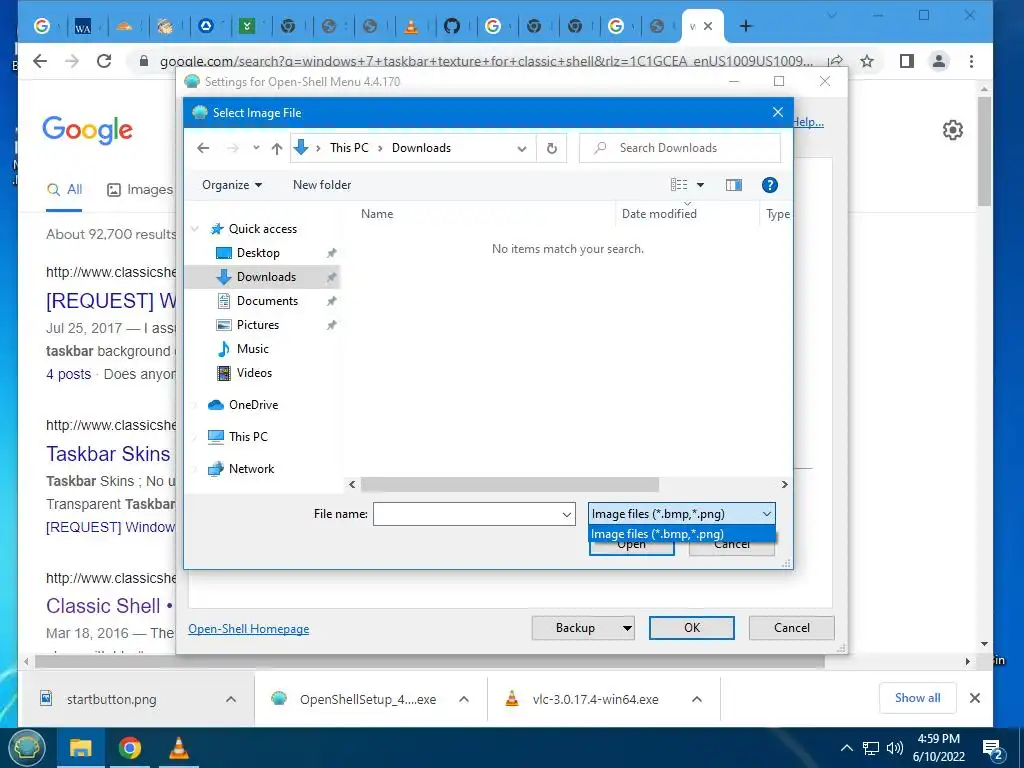The width and height of the screenshot is (1024, 768).
Task: Toggle the preview pane icon
Action: click(x=734, y=185)
